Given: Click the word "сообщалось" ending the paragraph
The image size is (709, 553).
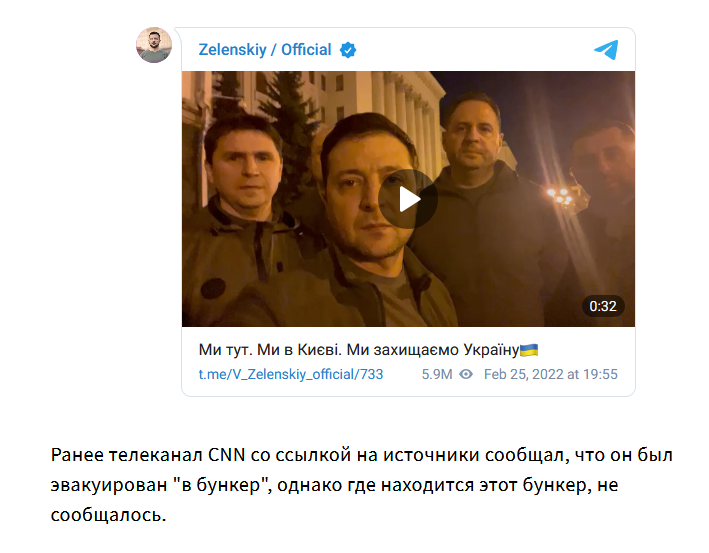Looking at the screenshot, I should point(109,515).
